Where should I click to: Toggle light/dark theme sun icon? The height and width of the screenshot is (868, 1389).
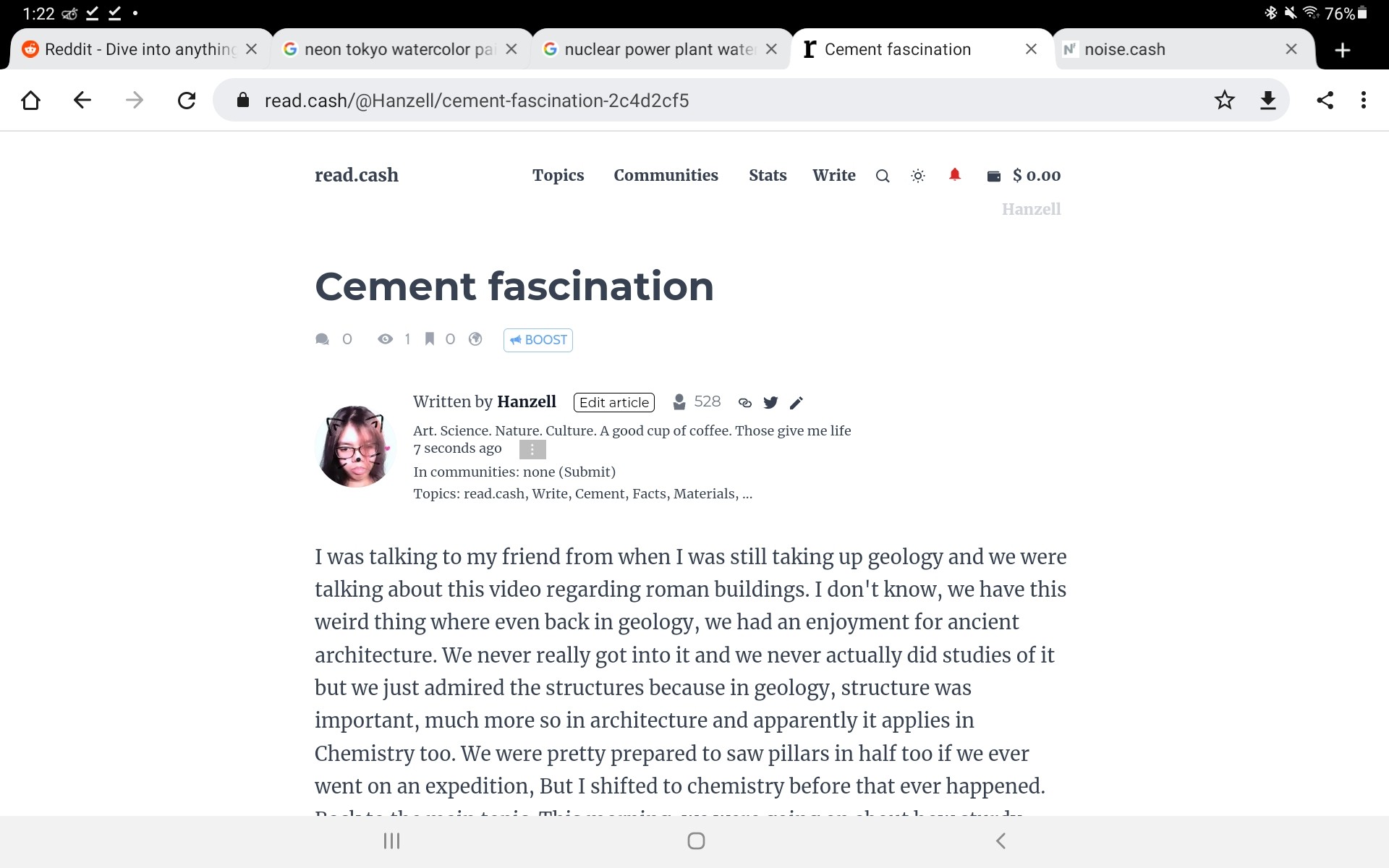(918, 176)
